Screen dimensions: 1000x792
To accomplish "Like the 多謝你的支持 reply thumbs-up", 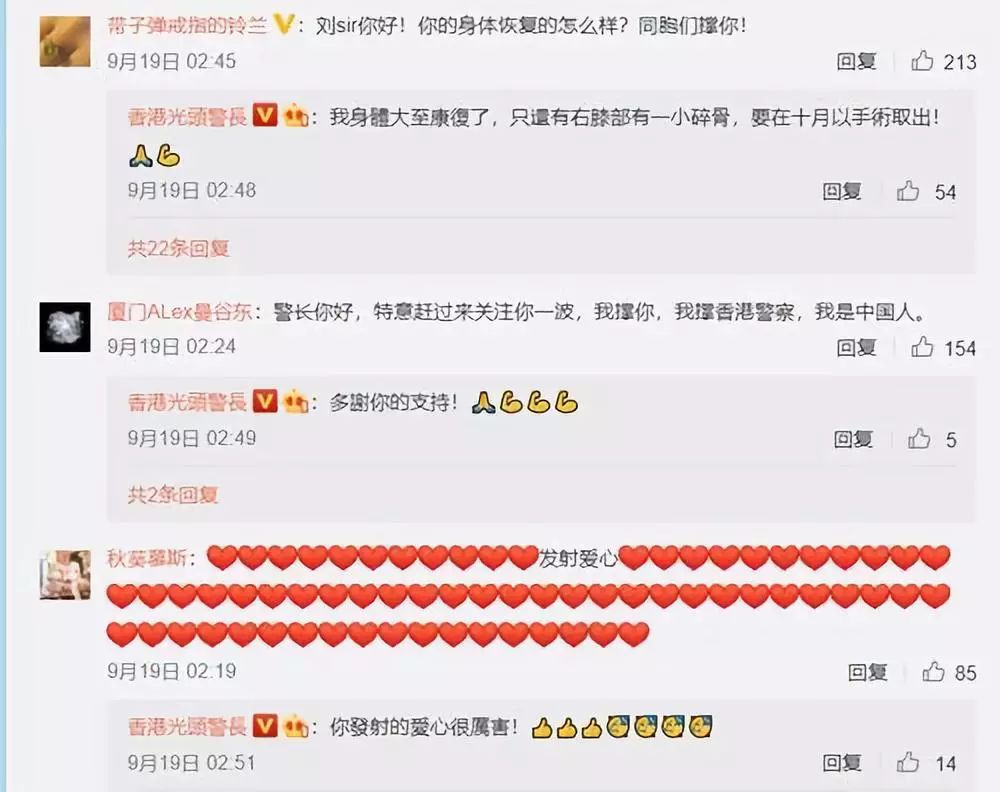I will pyautogui.click(x=919, y=439).
